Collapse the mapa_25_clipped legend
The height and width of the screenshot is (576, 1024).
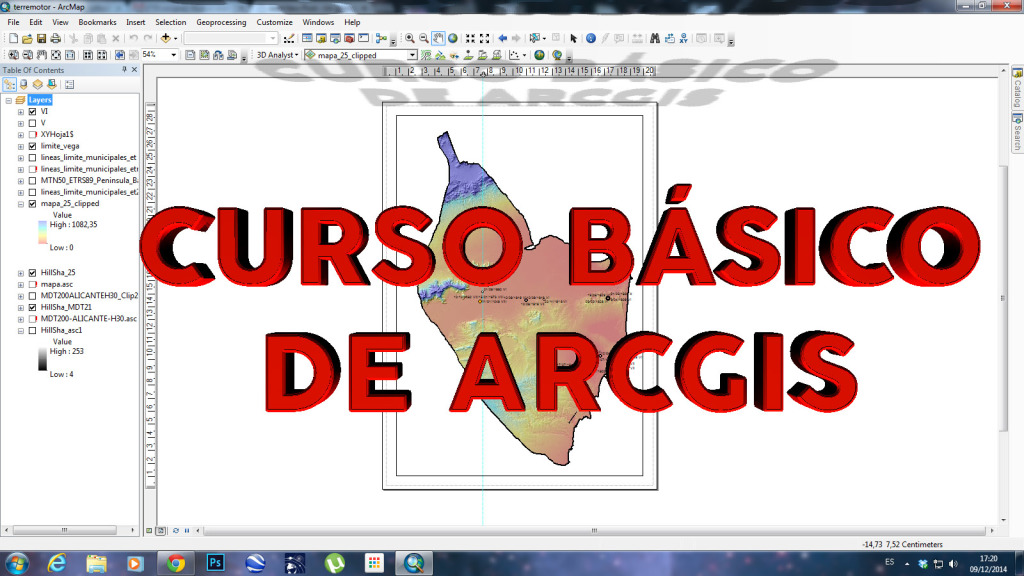(21, 203)
